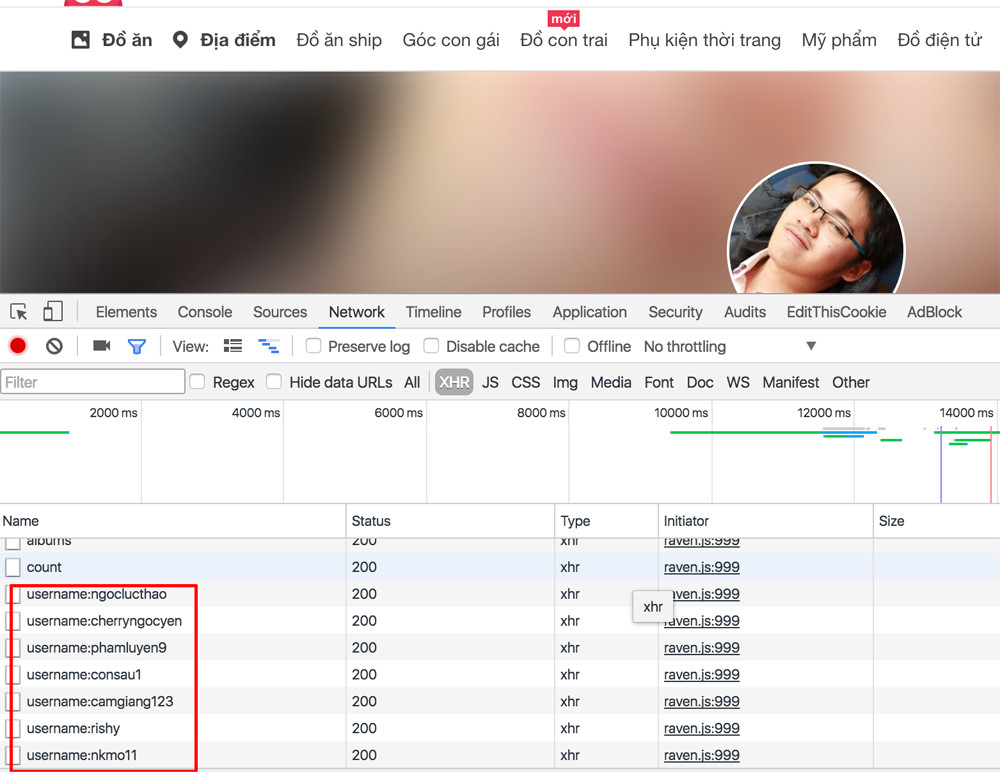Switch to large request rows view icon
The image size is (1000, 772).
(233, 346)
